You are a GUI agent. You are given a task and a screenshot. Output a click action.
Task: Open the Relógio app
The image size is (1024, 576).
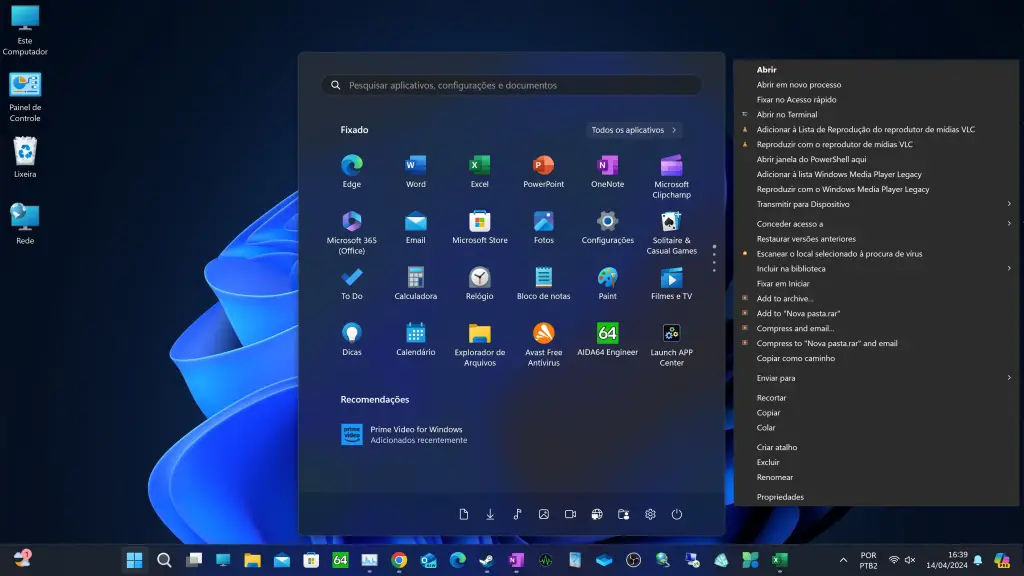pos(479,283)
